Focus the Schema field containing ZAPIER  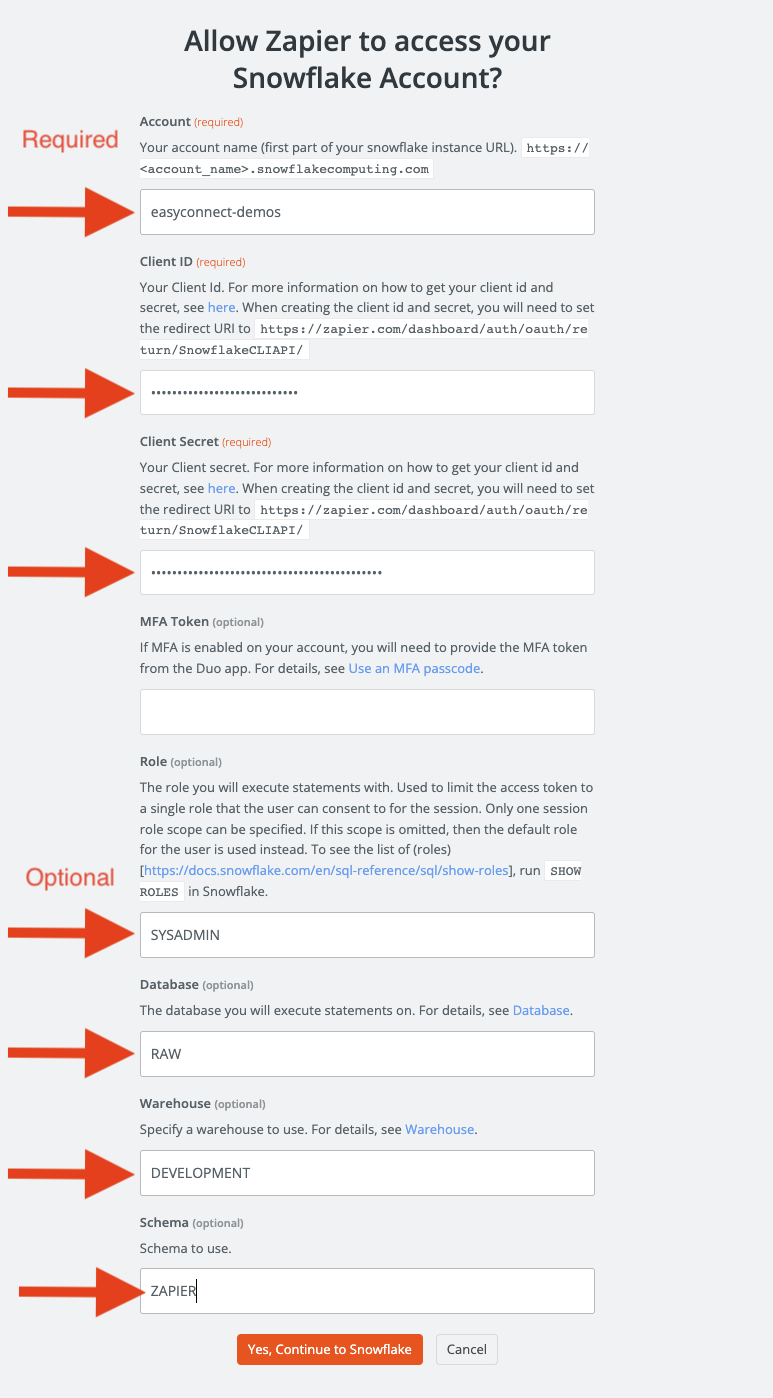coord(367,1291)
